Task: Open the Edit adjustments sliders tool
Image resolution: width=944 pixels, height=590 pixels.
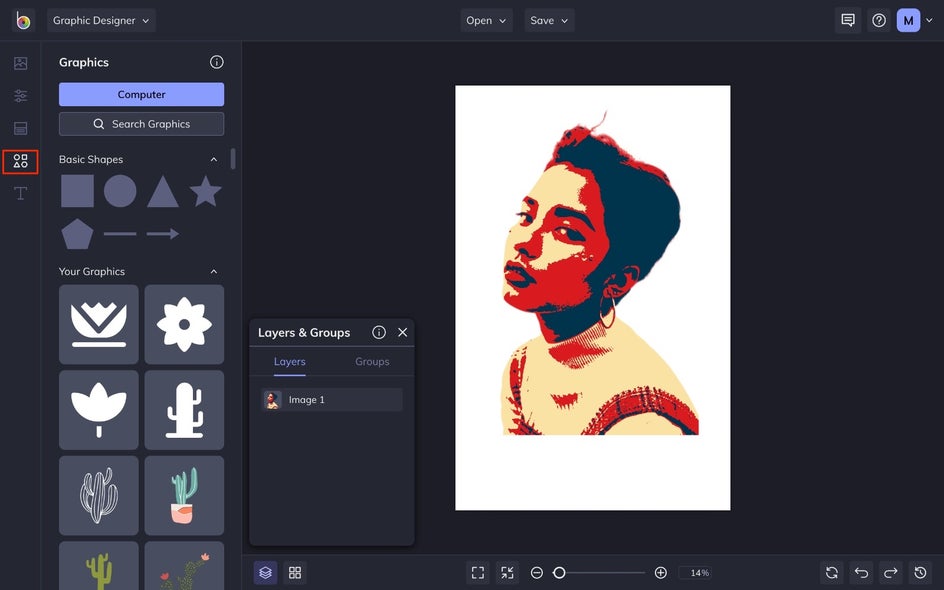Action: [x=20, y=96]
